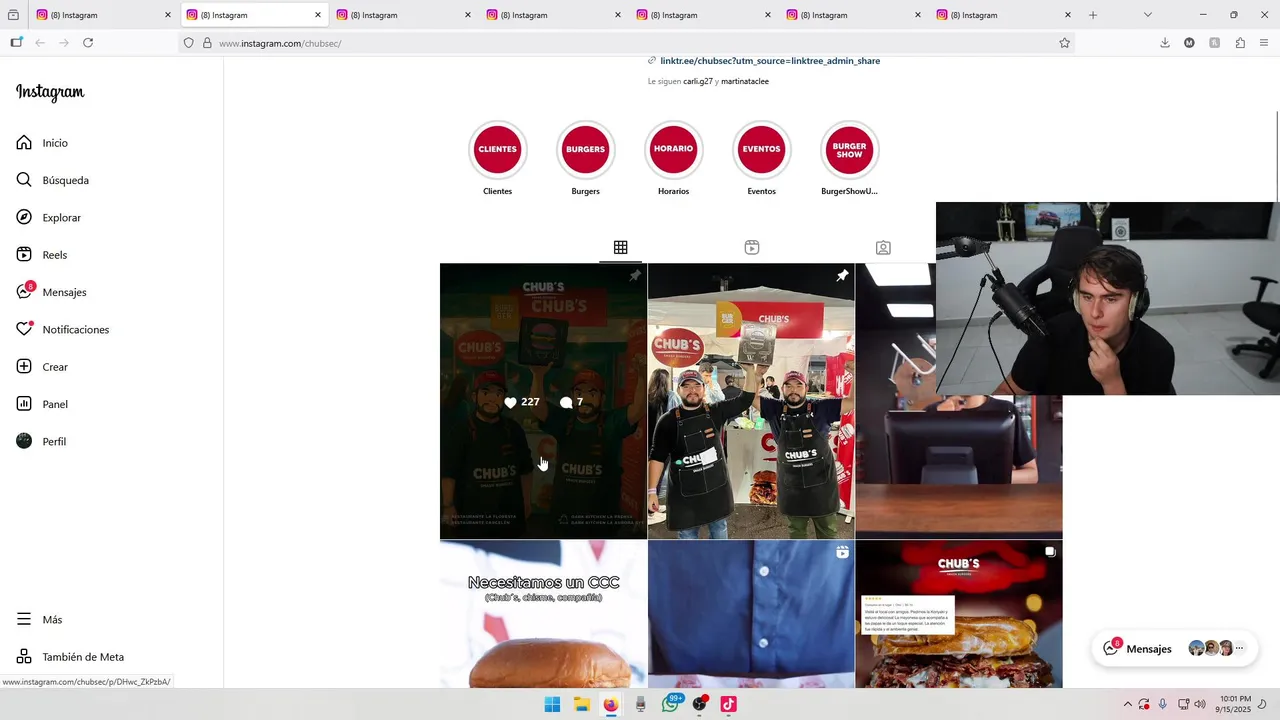Switch to the third Instagram tab
The height and width of the screenshot is (720, 1280).
point(404,15)
